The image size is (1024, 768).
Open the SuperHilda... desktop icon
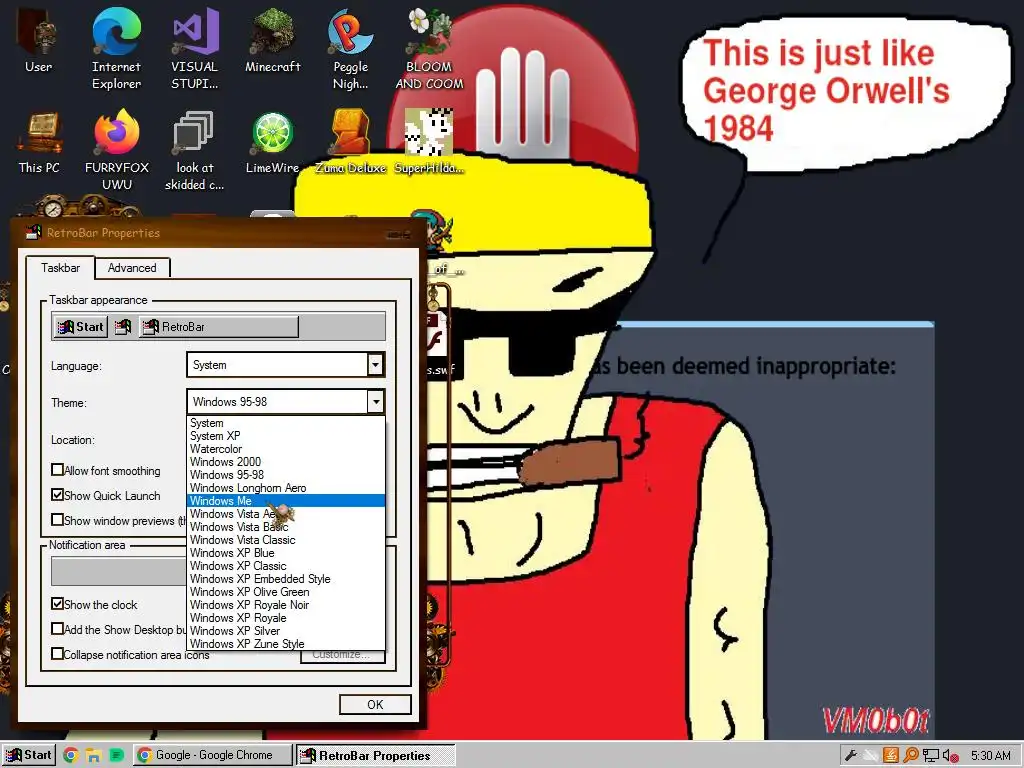point(429,142)
